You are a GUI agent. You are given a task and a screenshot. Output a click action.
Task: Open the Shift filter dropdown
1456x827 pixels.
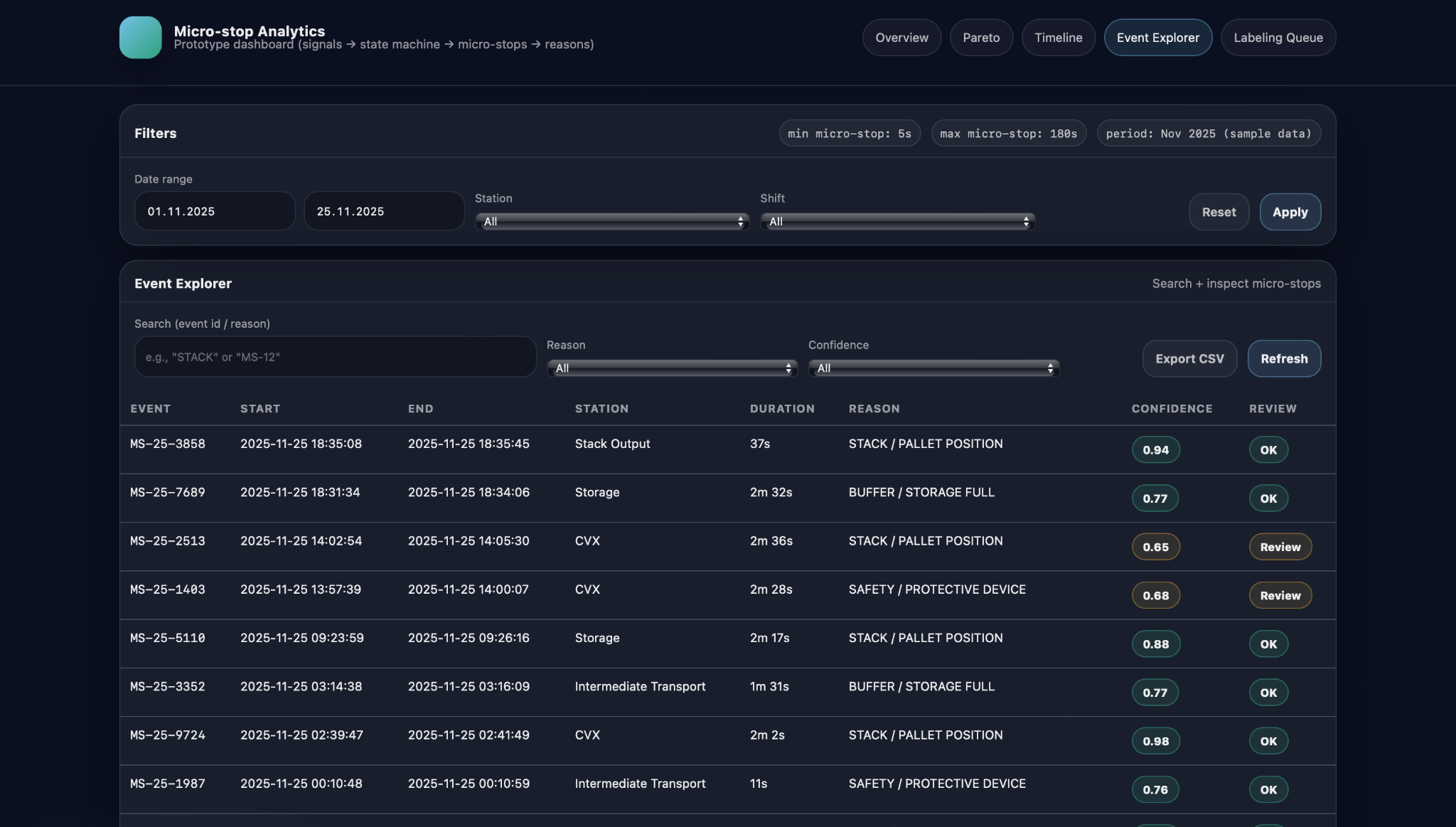pyautogui.click(x=897, y=222)
